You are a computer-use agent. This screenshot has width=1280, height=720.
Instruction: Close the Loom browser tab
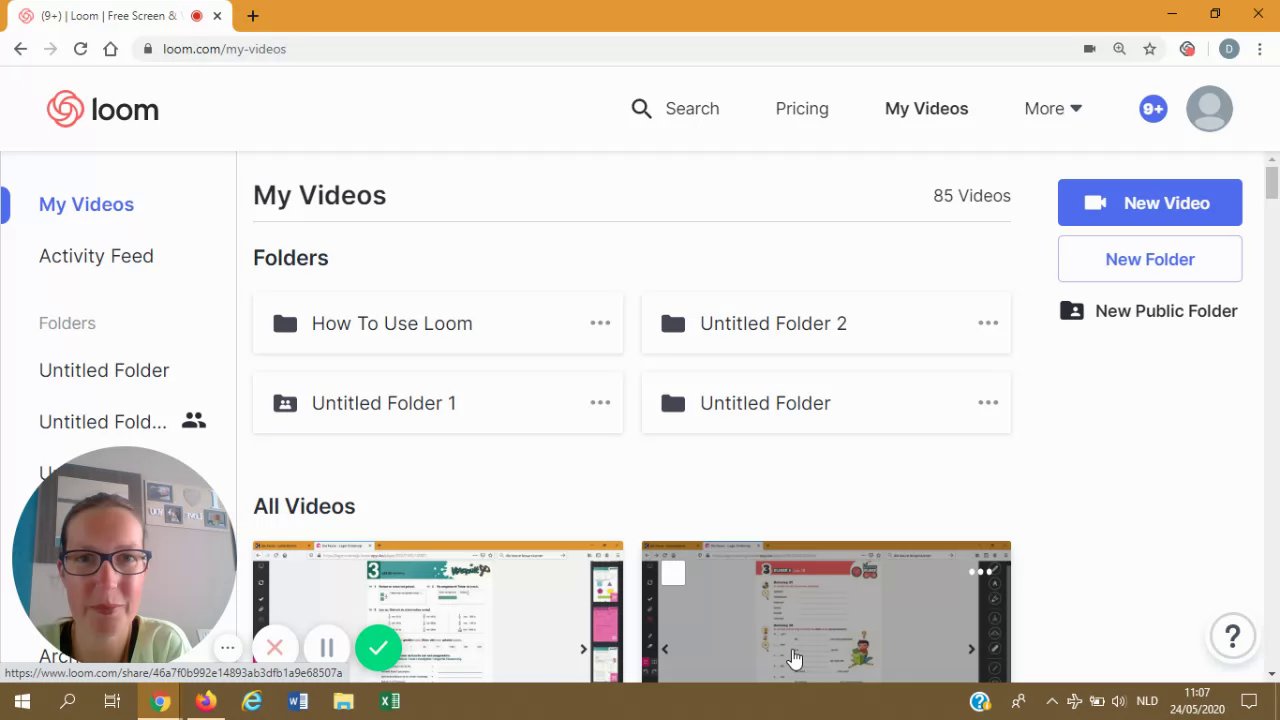point(217,16)
